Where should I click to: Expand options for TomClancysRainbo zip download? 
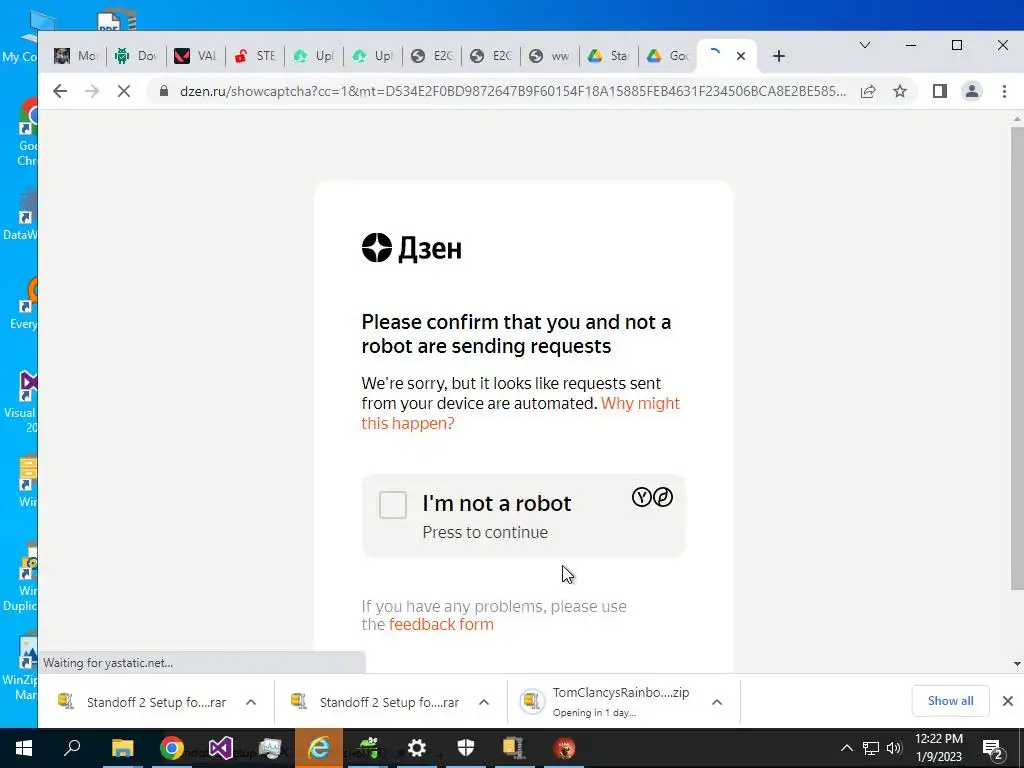coord(716,702)
